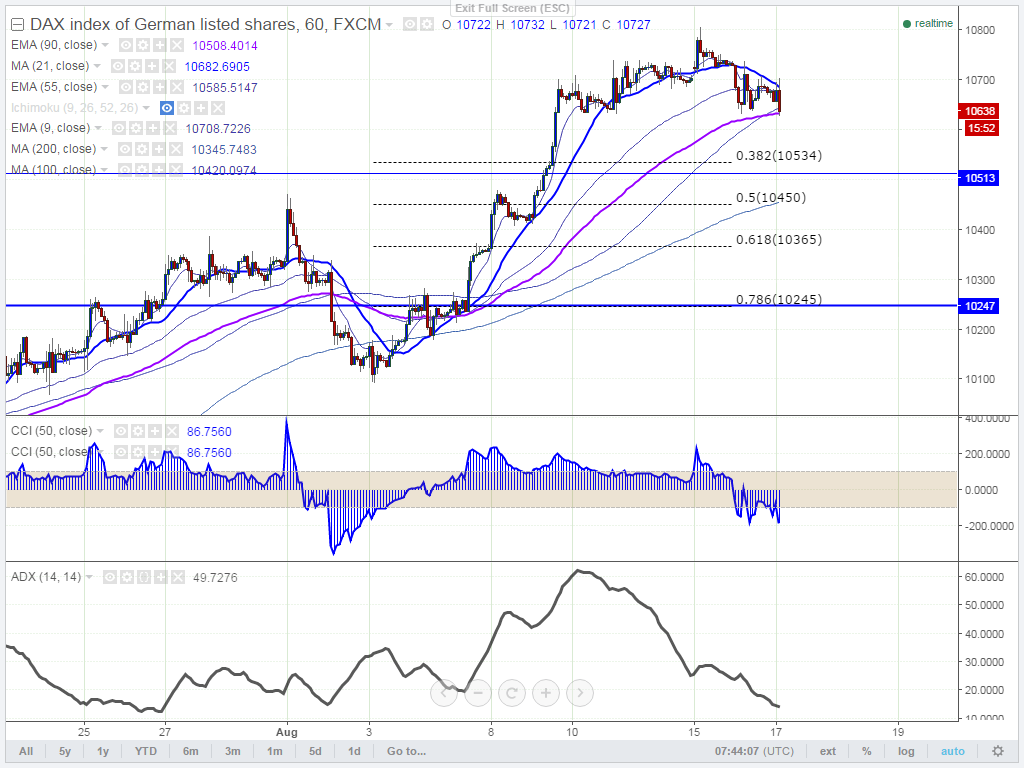Image resolution: width=1024 pixels, height=768 pixels.
Task: Select the 6m time range
Action: [191, 751]
